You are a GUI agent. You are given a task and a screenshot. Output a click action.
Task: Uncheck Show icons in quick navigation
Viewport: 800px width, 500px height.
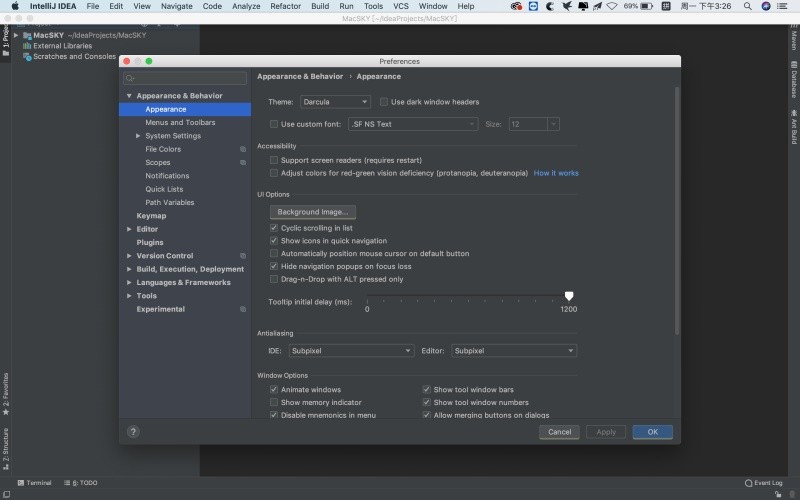click(x=273, y=241)
